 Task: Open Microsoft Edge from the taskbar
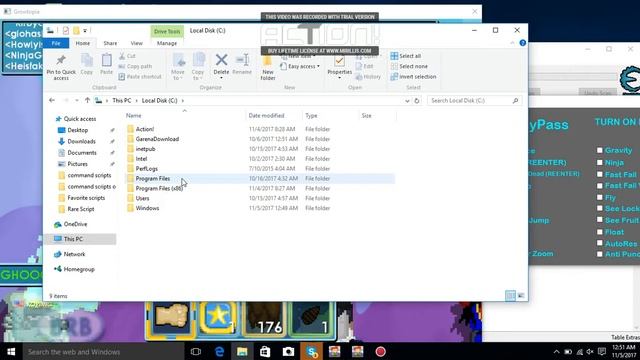(219, 351)
